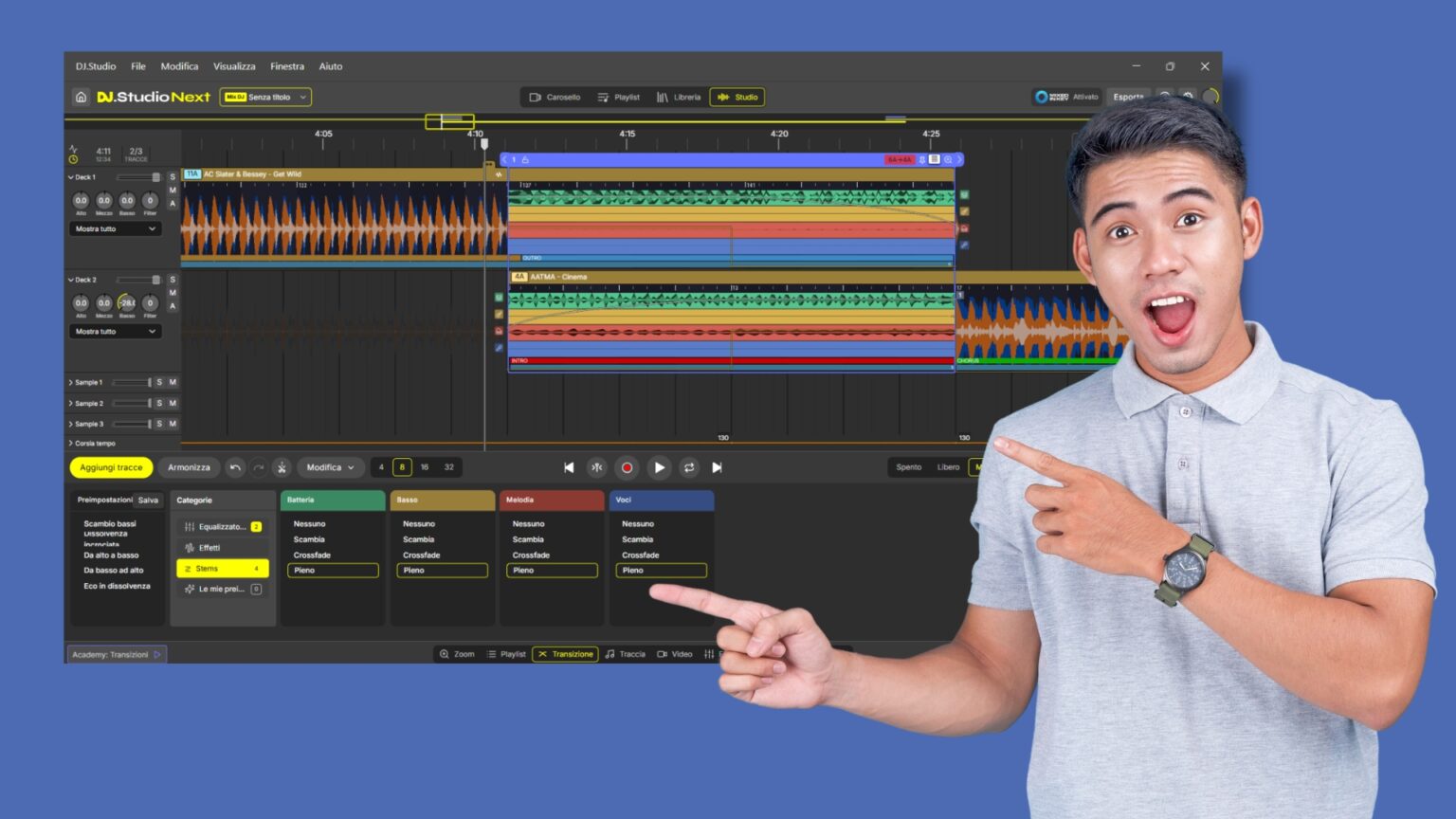
Task: Start recording with the red record button
Action: click(x=627, y=467)
